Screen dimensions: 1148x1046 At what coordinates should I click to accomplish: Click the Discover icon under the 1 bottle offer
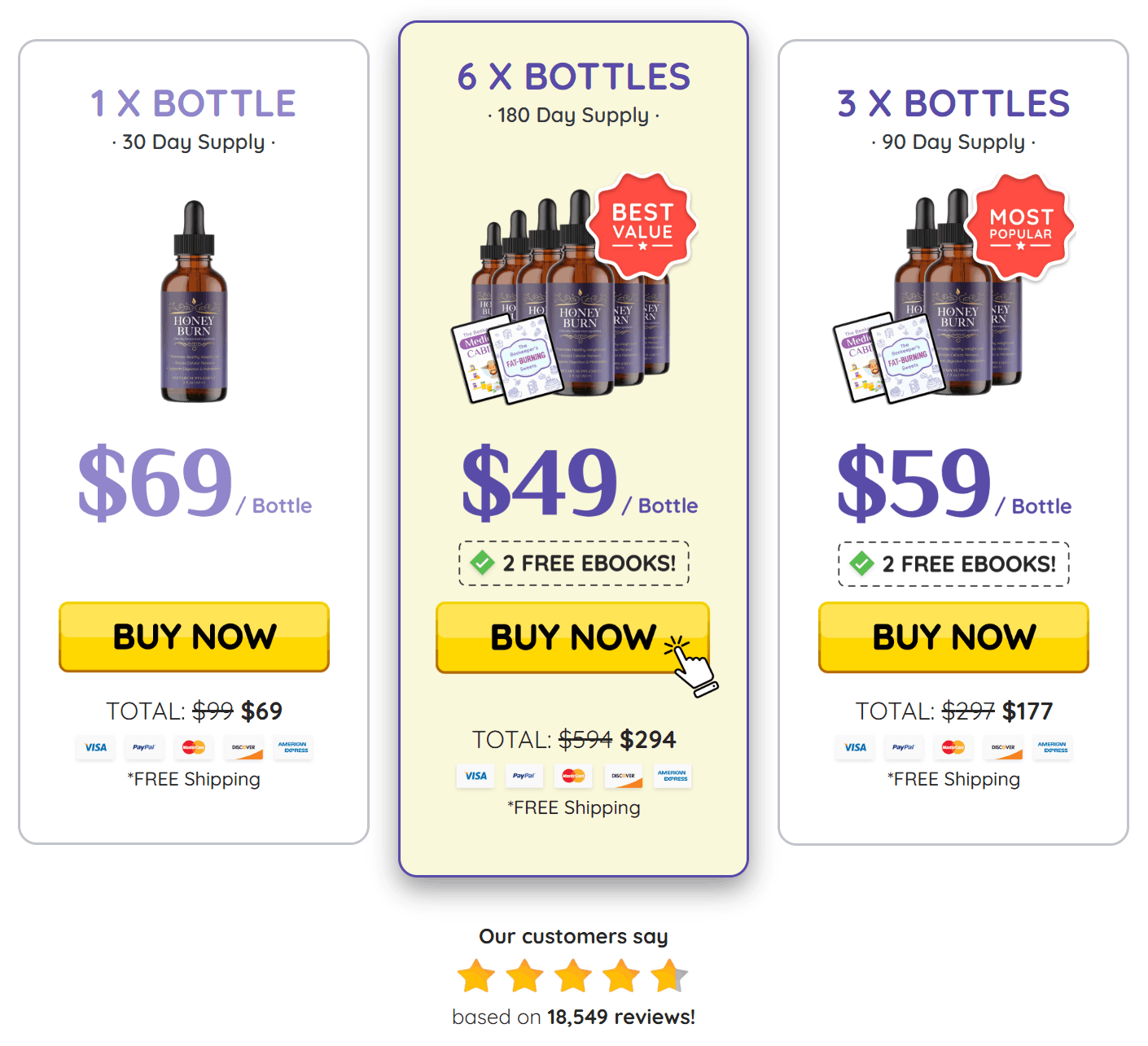(243, 747)
